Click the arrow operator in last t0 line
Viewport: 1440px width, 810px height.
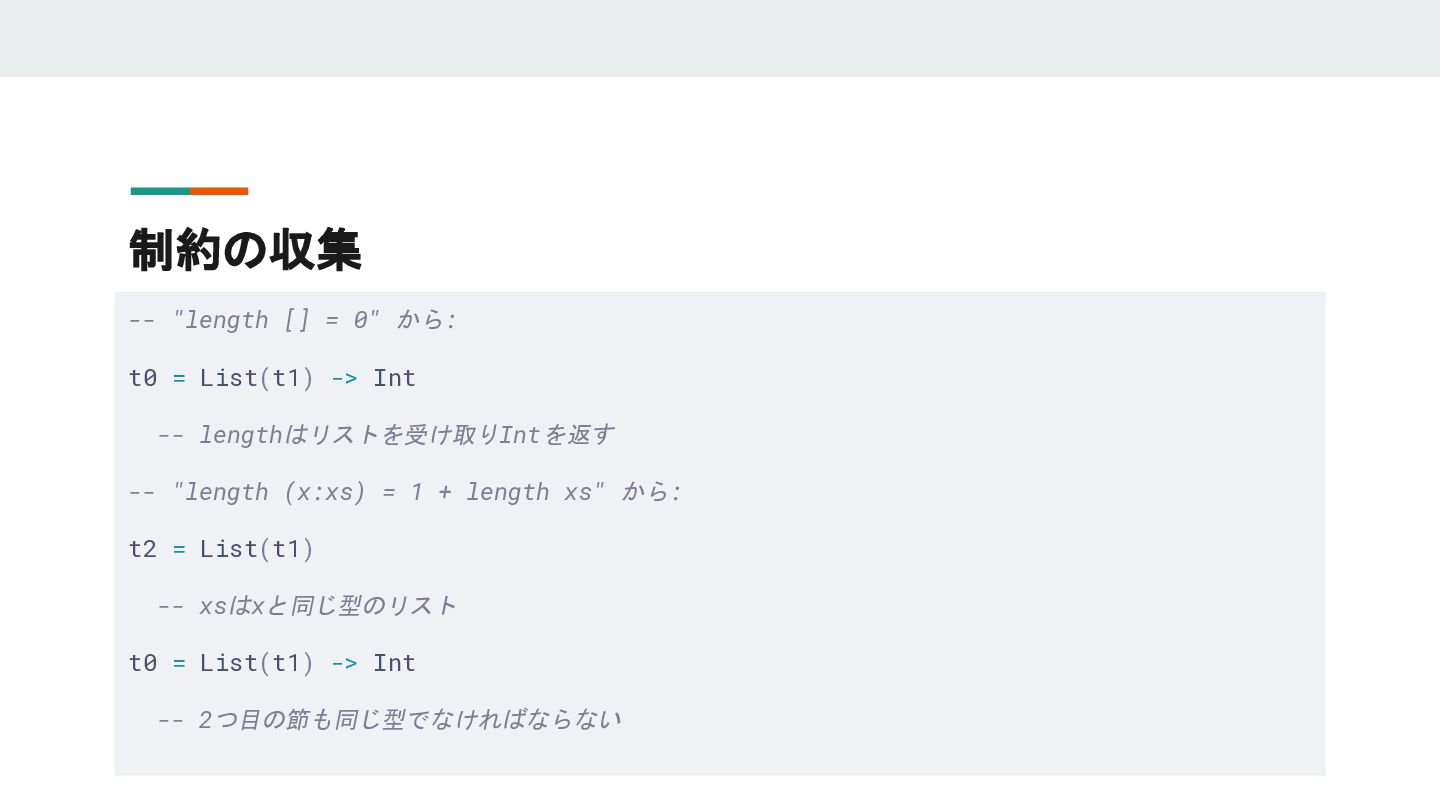344,663
